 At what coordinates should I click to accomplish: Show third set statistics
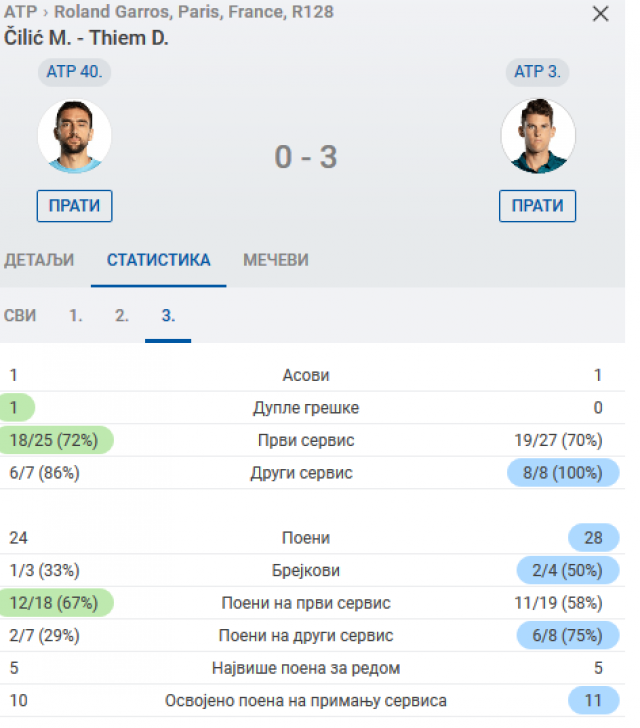tap(168, 315)
